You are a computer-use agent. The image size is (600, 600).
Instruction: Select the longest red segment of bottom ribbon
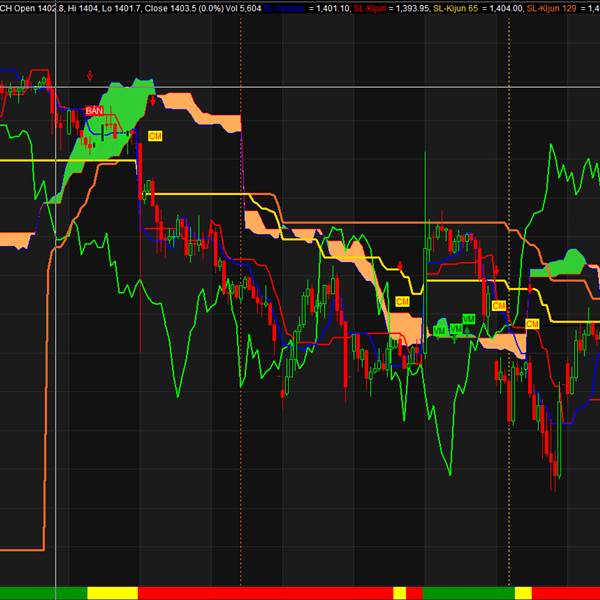[266, 593]
